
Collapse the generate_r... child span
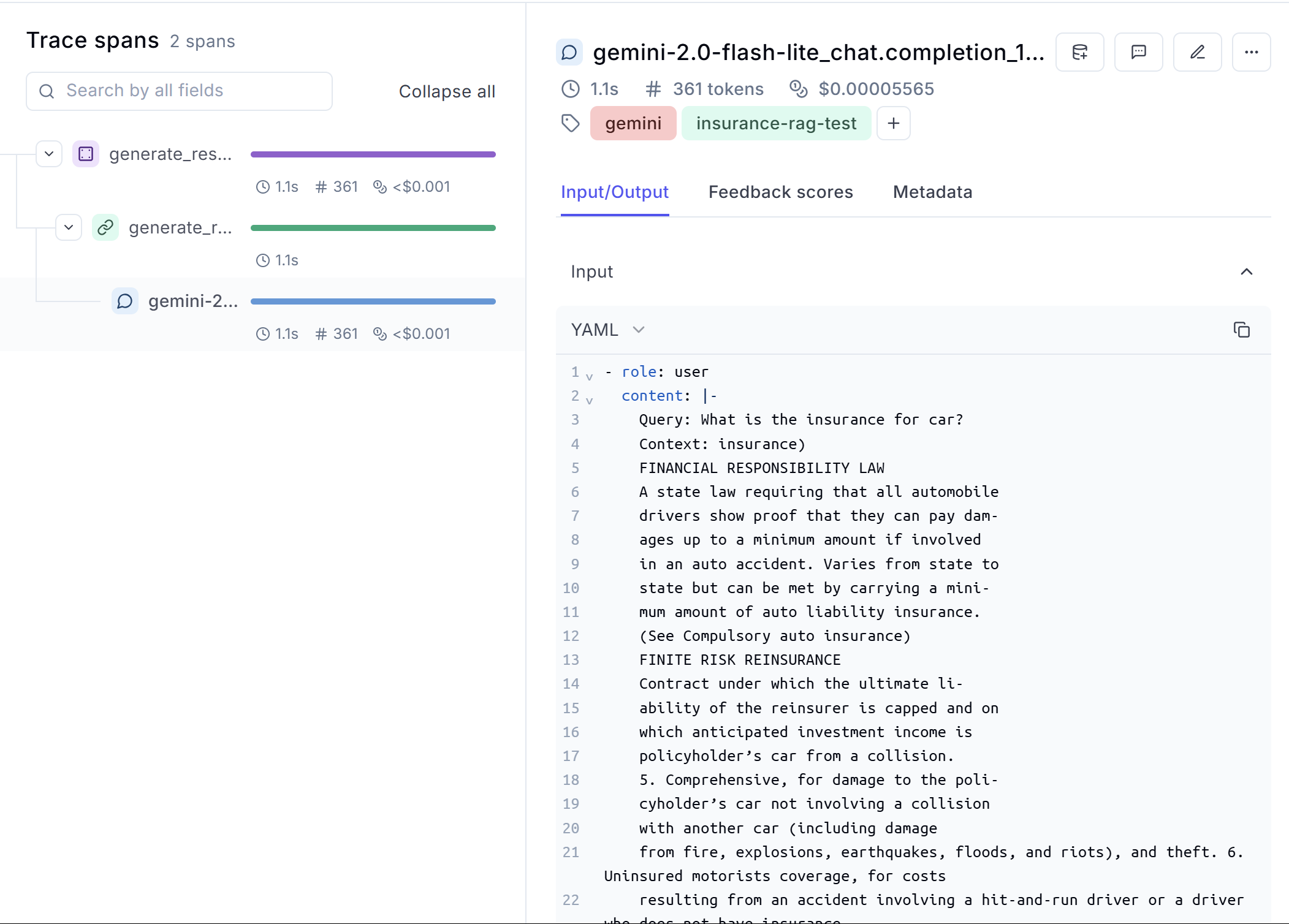(69, 227)
